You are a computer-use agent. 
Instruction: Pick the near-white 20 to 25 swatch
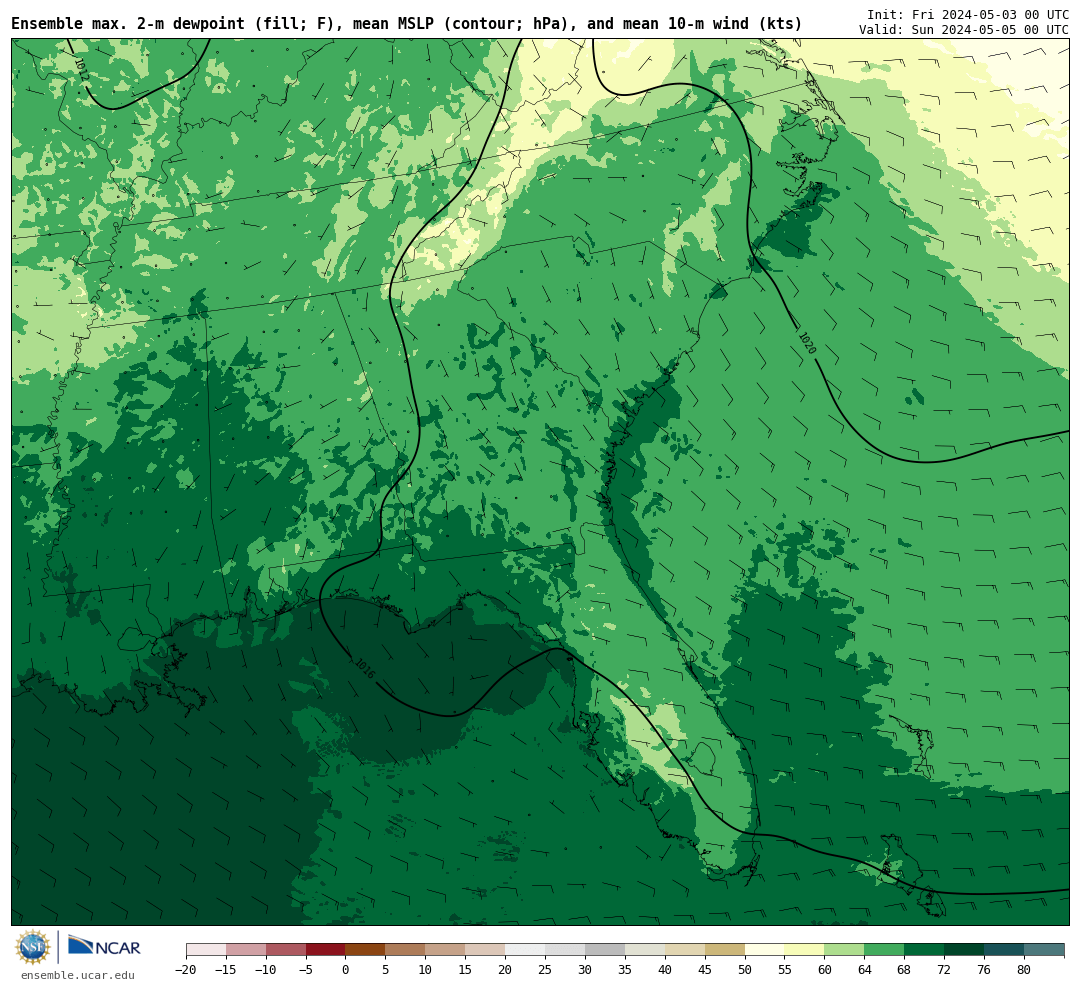click(x=526, y=950)
